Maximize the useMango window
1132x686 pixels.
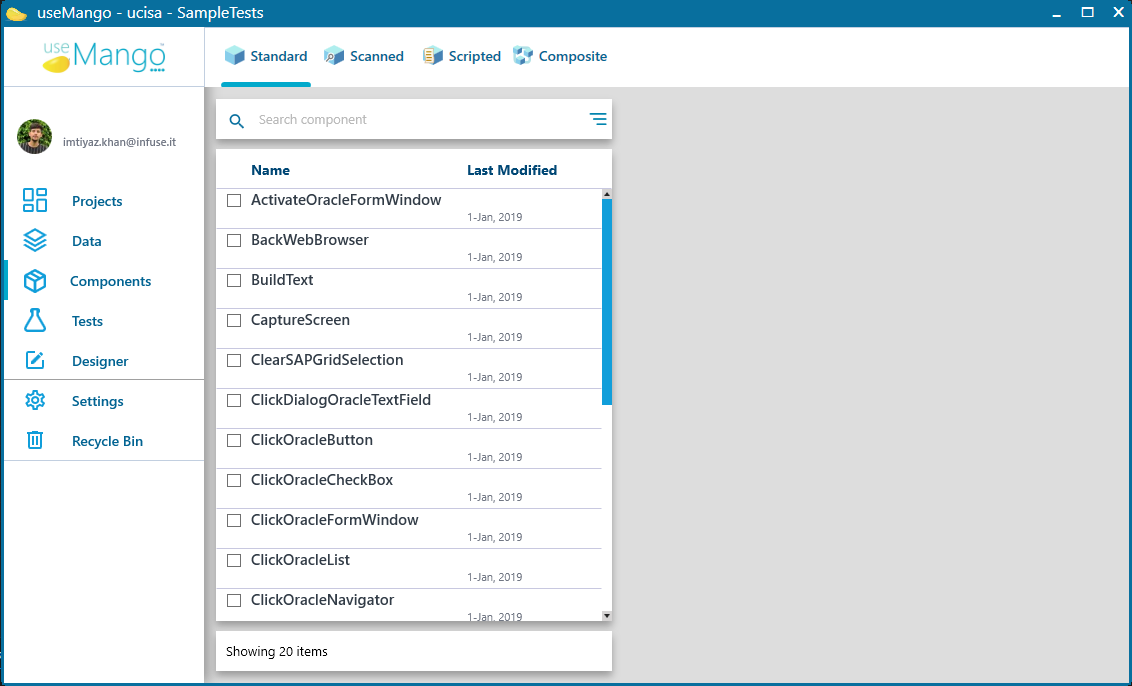click(x=1087, y=12)
